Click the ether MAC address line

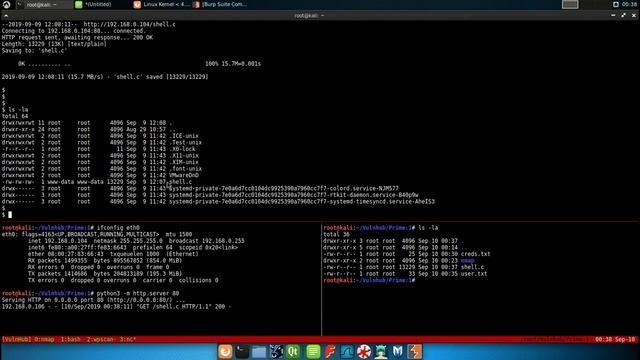(113, 254)
